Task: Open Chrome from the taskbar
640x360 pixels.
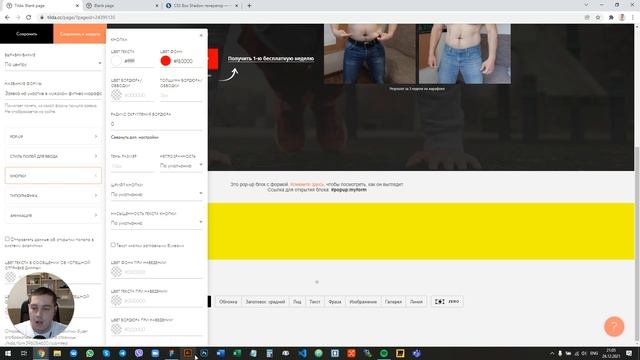Action: pyautogui.click(x=41, y=353)
